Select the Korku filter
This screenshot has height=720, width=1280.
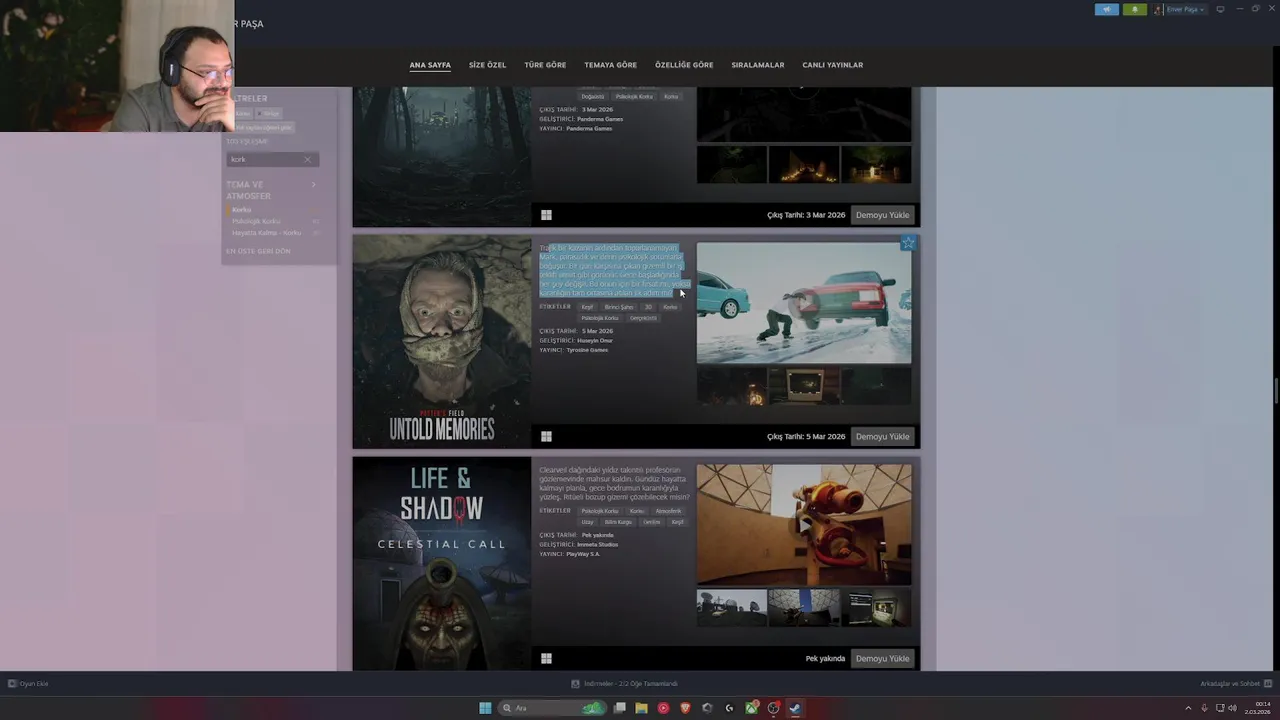coord(241,210)
